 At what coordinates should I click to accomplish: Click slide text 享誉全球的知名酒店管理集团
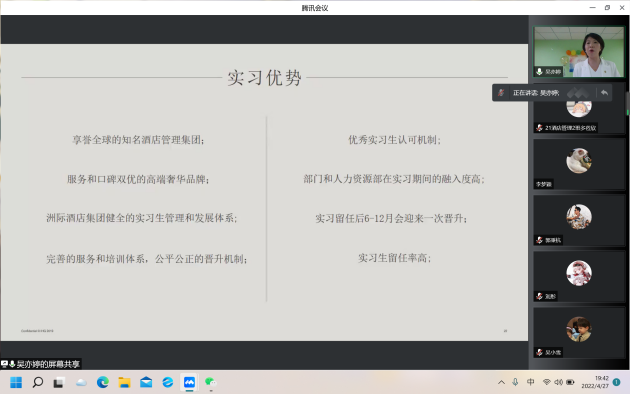coord(138,140)
